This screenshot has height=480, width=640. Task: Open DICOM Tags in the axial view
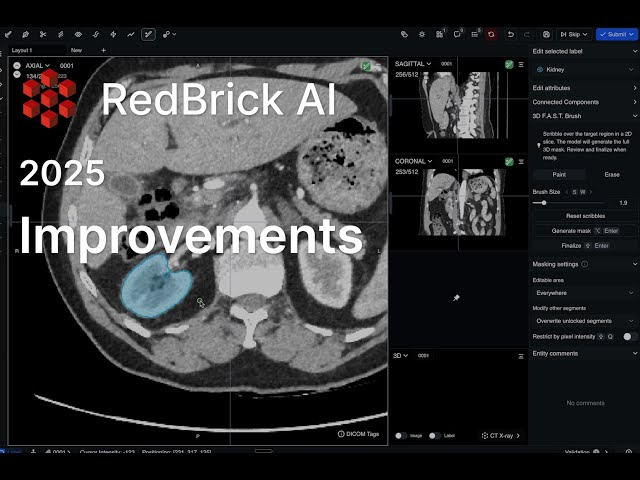click(x=358, y=434)
